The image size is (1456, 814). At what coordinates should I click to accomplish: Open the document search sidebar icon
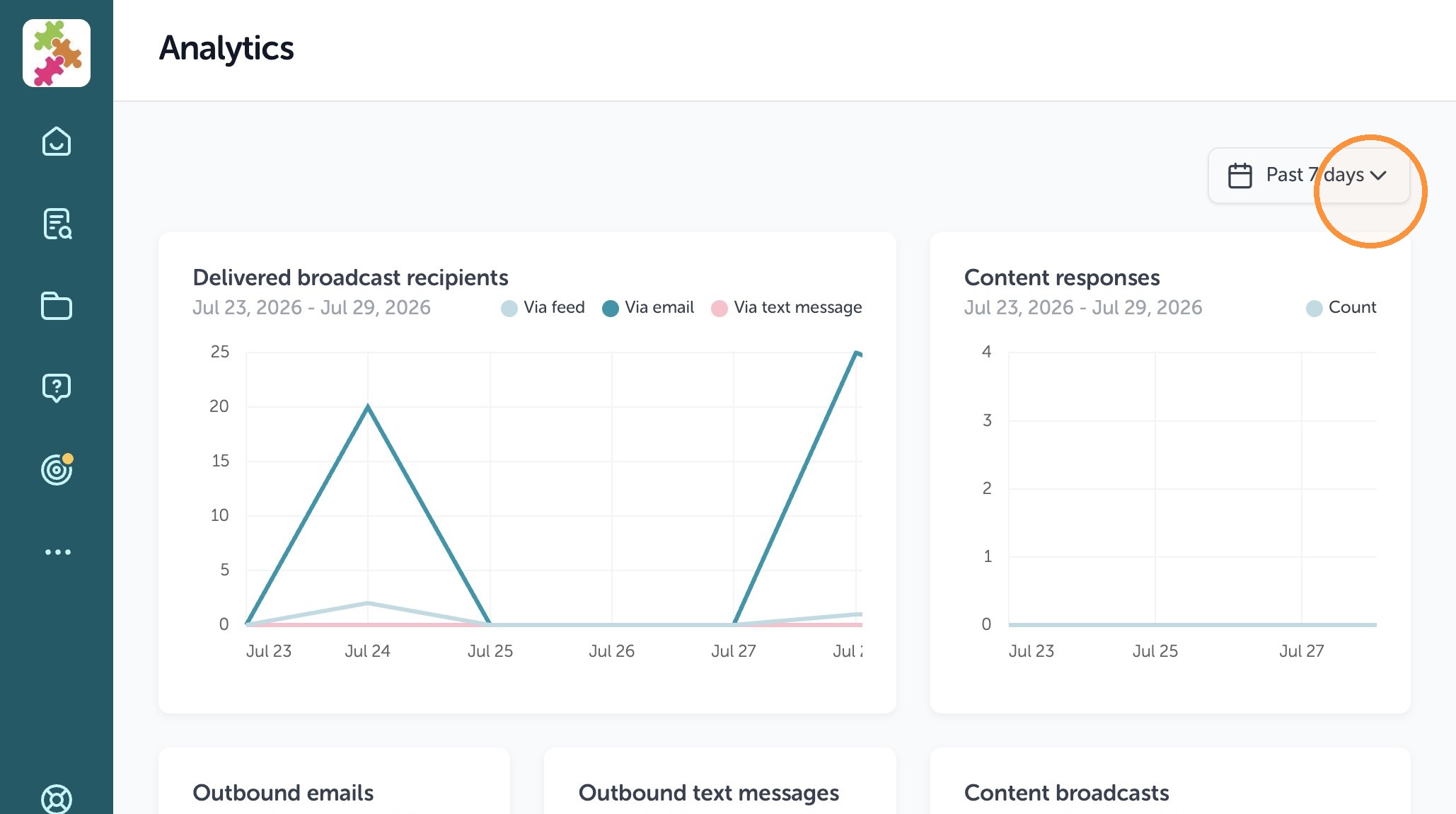click(x=57, y=224)
